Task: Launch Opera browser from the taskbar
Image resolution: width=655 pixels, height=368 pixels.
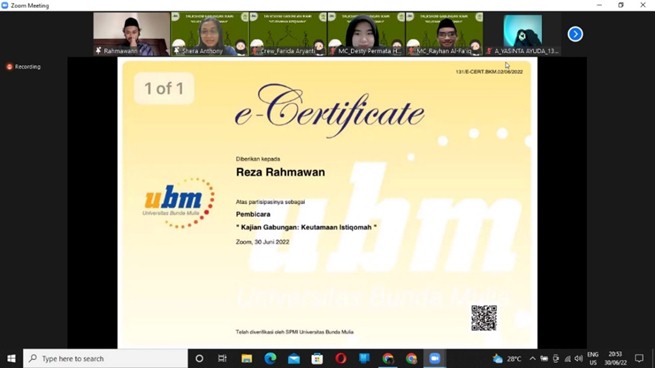Action: [x=341, y=358]
